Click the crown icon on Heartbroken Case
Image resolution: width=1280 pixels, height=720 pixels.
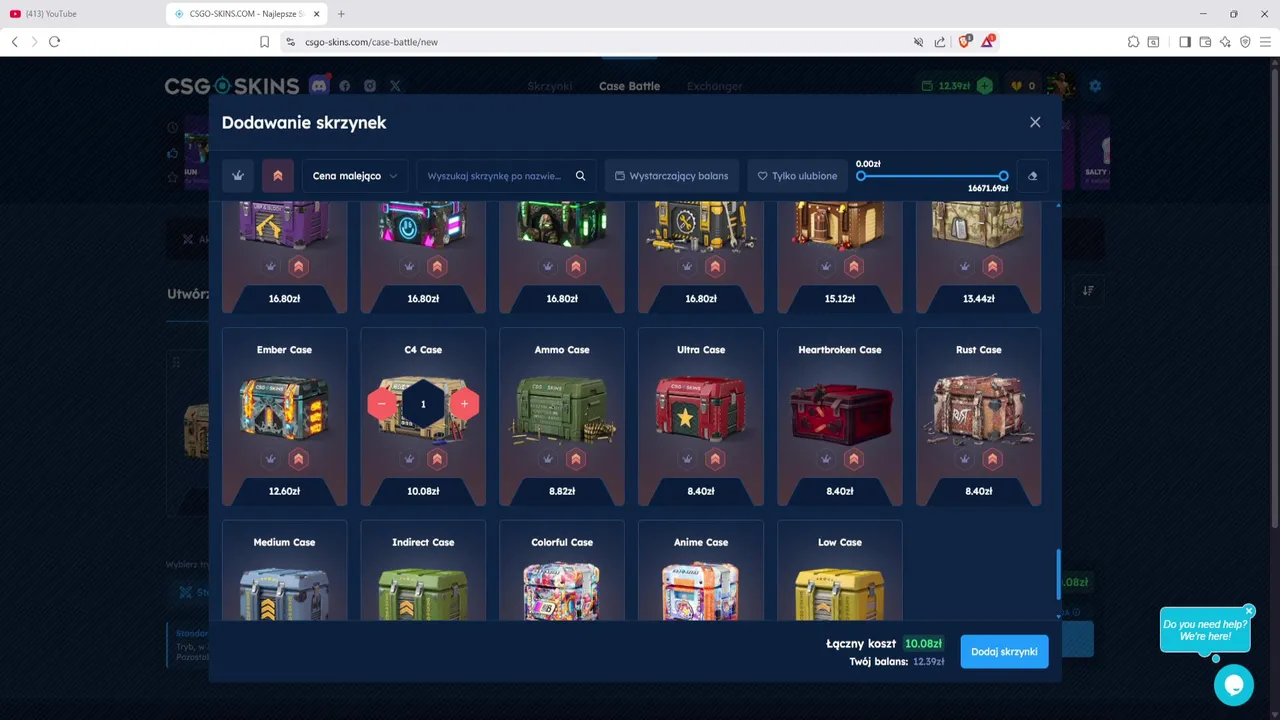pos(826,459)
